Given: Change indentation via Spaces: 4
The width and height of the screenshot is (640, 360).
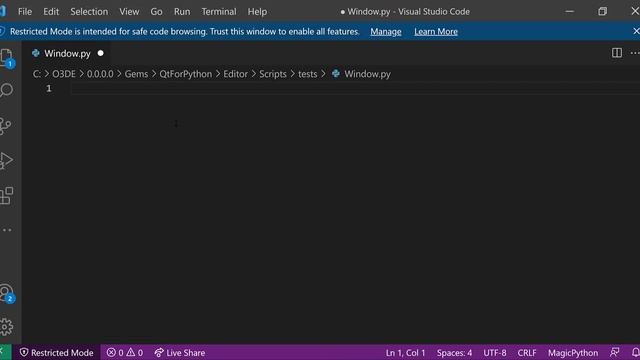Looking at the screenshot, I should click(x=454, y=352).
